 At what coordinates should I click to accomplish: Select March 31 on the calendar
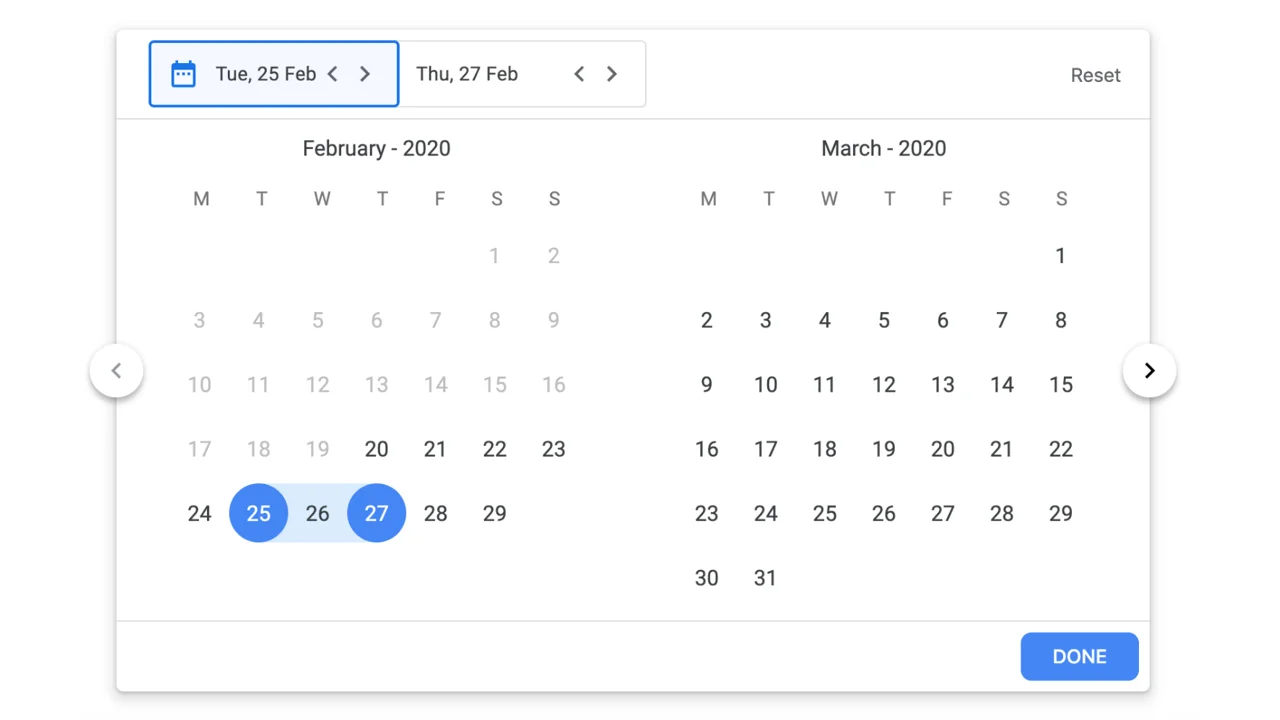tap(765, 577)
